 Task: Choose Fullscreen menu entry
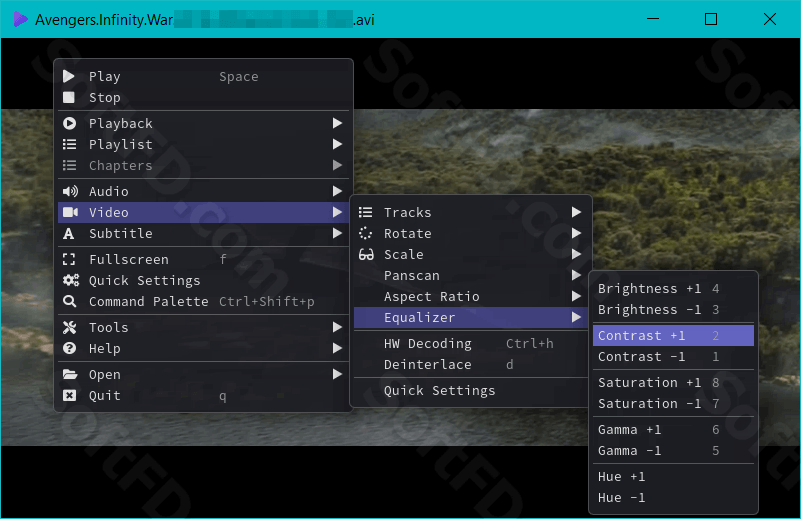(203, 260)
